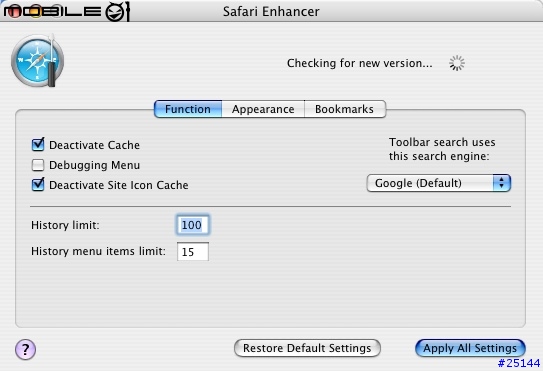The width and height of the screenshot is (543, 371).
Task: Click the blue arrows on search engine popup
Action: pos(501,183)
